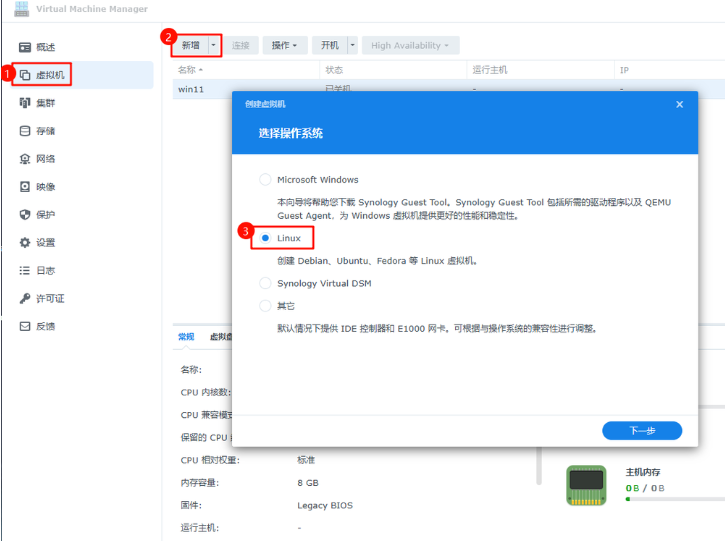
Task: Click the 状态 column header
Action: (393, 70)
